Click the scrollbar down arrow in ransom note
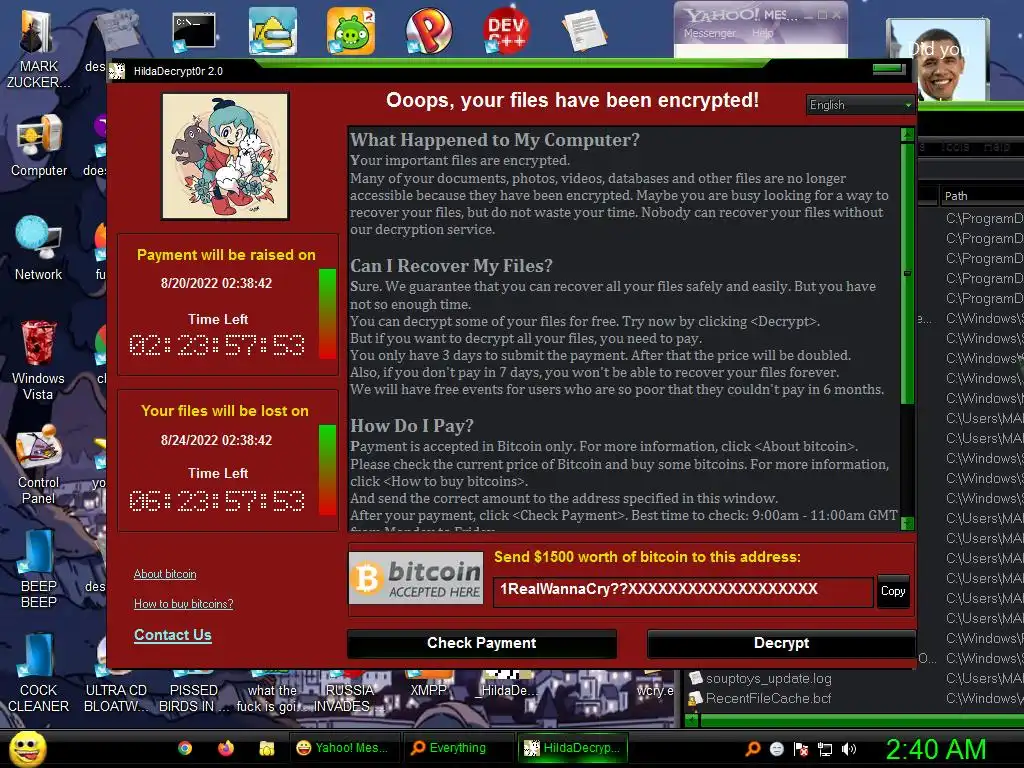The height and width of the screenshot is (768, 1024). pos(907,523)
